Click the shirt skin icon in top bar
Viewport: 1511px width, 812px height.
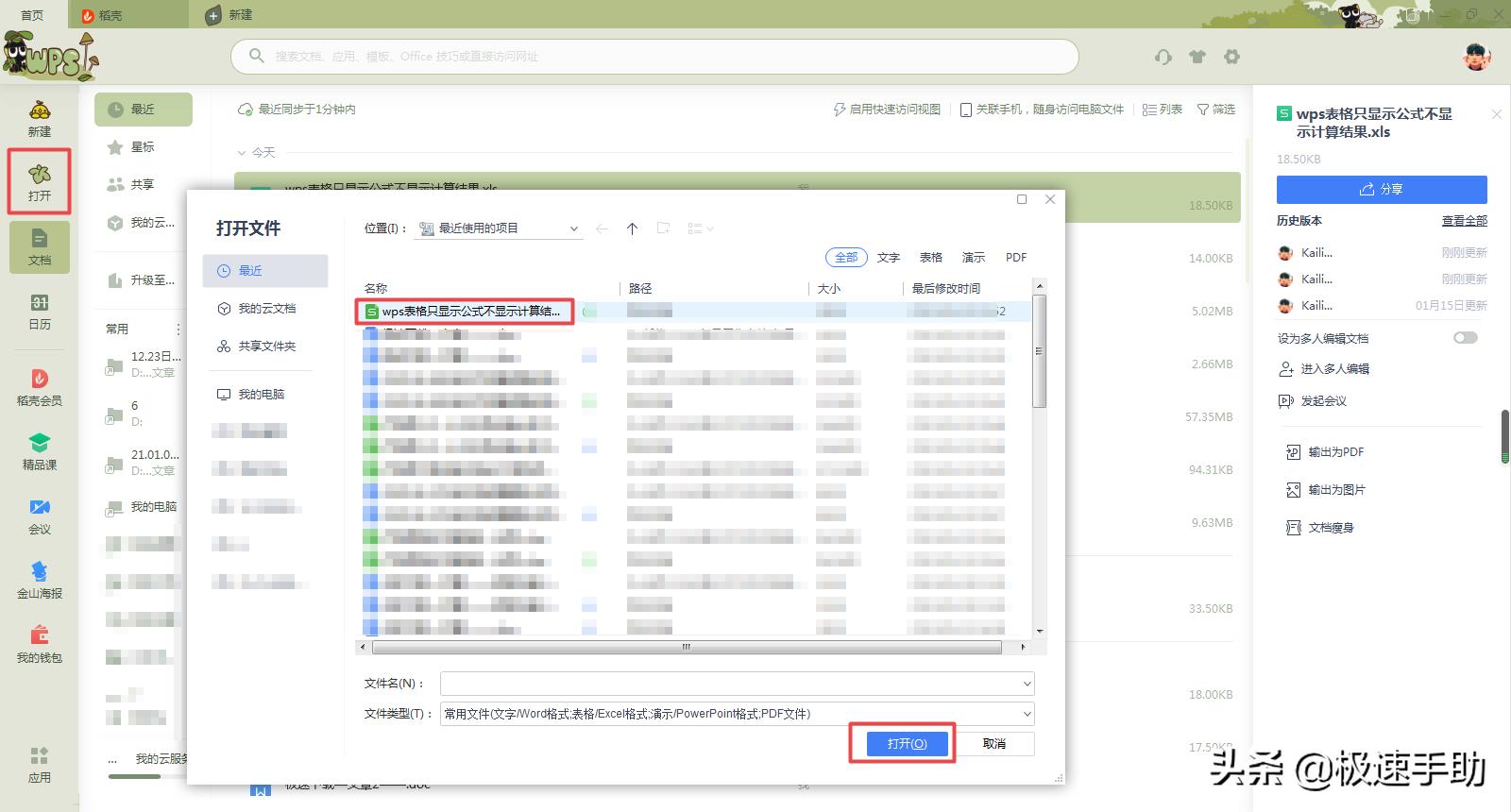click(1197, 57)
